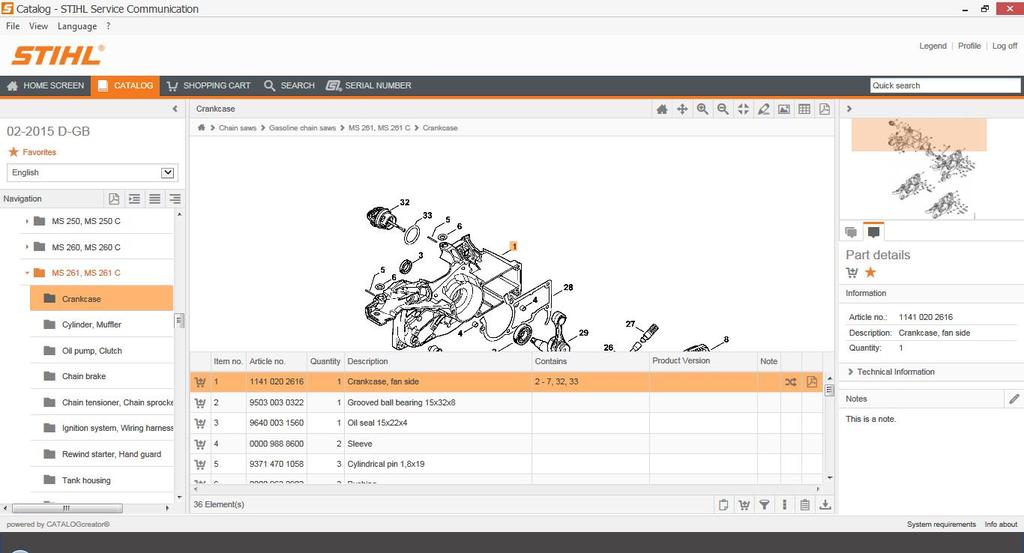Open the Favorites star link in the sidebar
Viewport: 1024px width, 553px height.
point(32,152)
